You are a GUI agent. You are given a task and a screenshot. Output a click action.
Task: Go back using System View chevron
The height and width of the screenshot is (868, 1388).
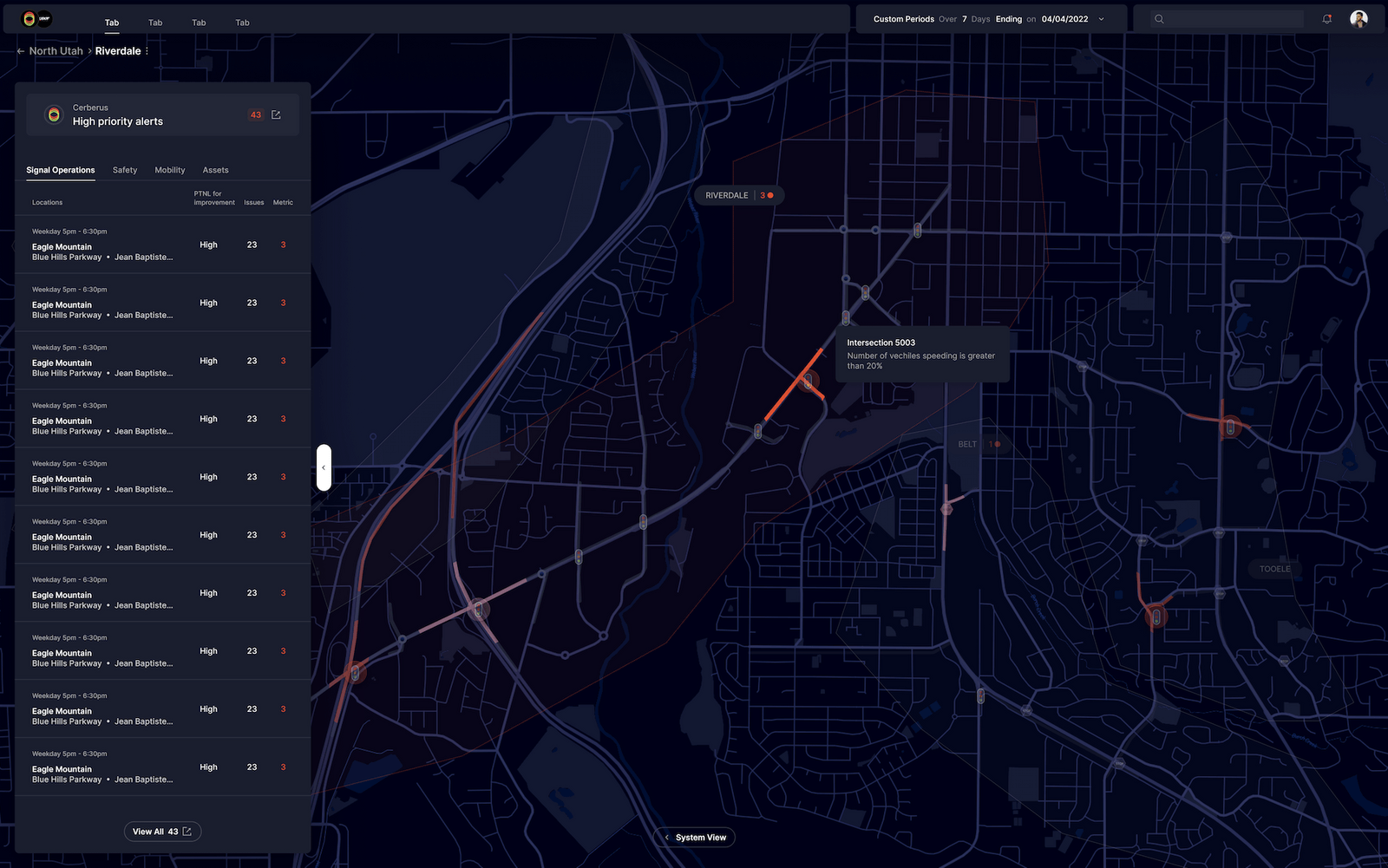coord(666,838)
